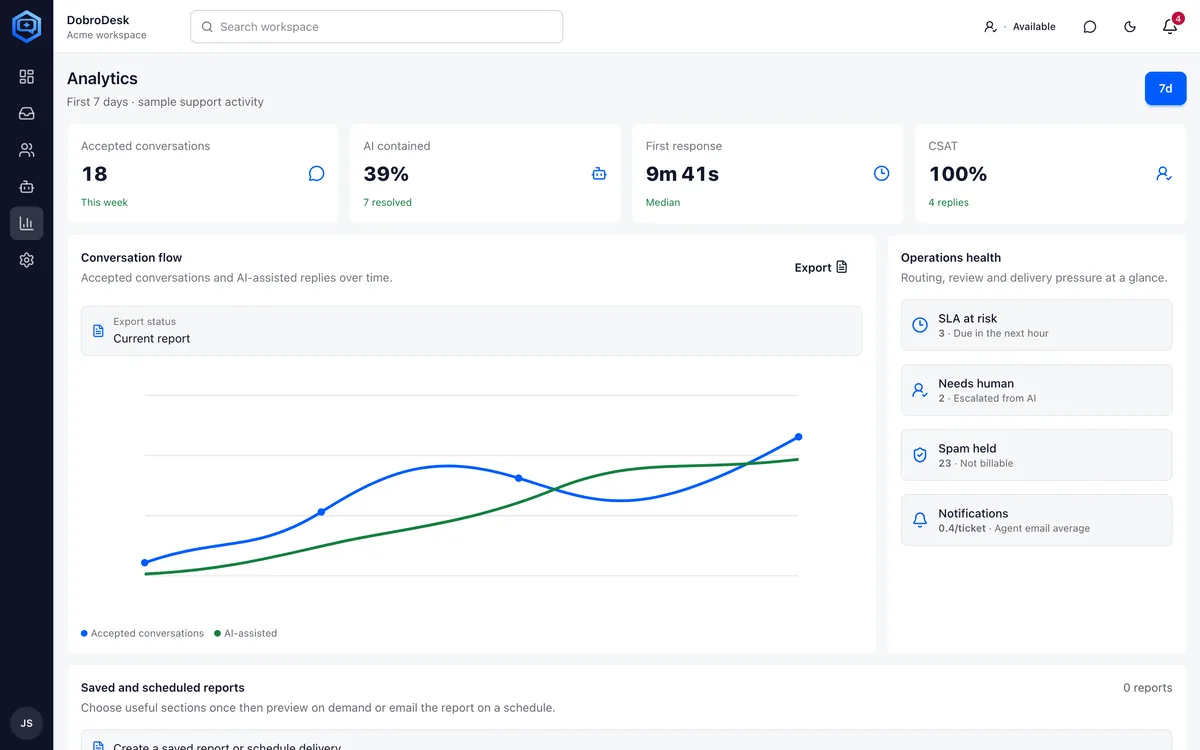Click clock icon in First response card

coord(881,174)
